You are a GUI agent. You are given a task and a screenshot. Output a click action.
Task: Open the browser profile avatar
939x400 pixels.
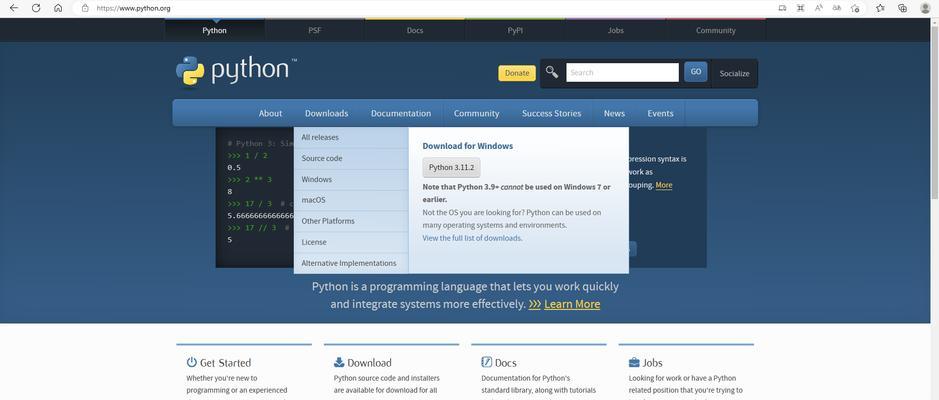coord(925,8)
